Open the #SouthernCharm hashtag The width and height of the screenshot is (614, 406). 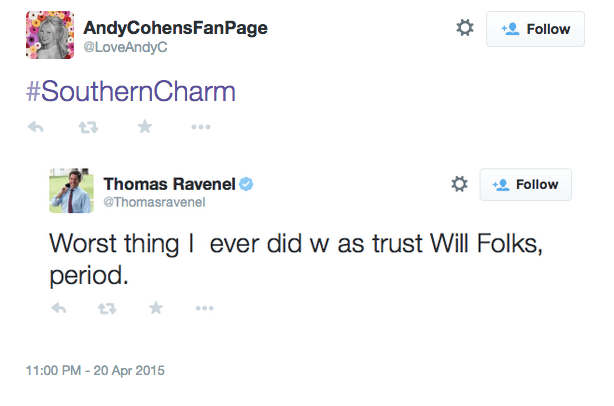(129, 92)
